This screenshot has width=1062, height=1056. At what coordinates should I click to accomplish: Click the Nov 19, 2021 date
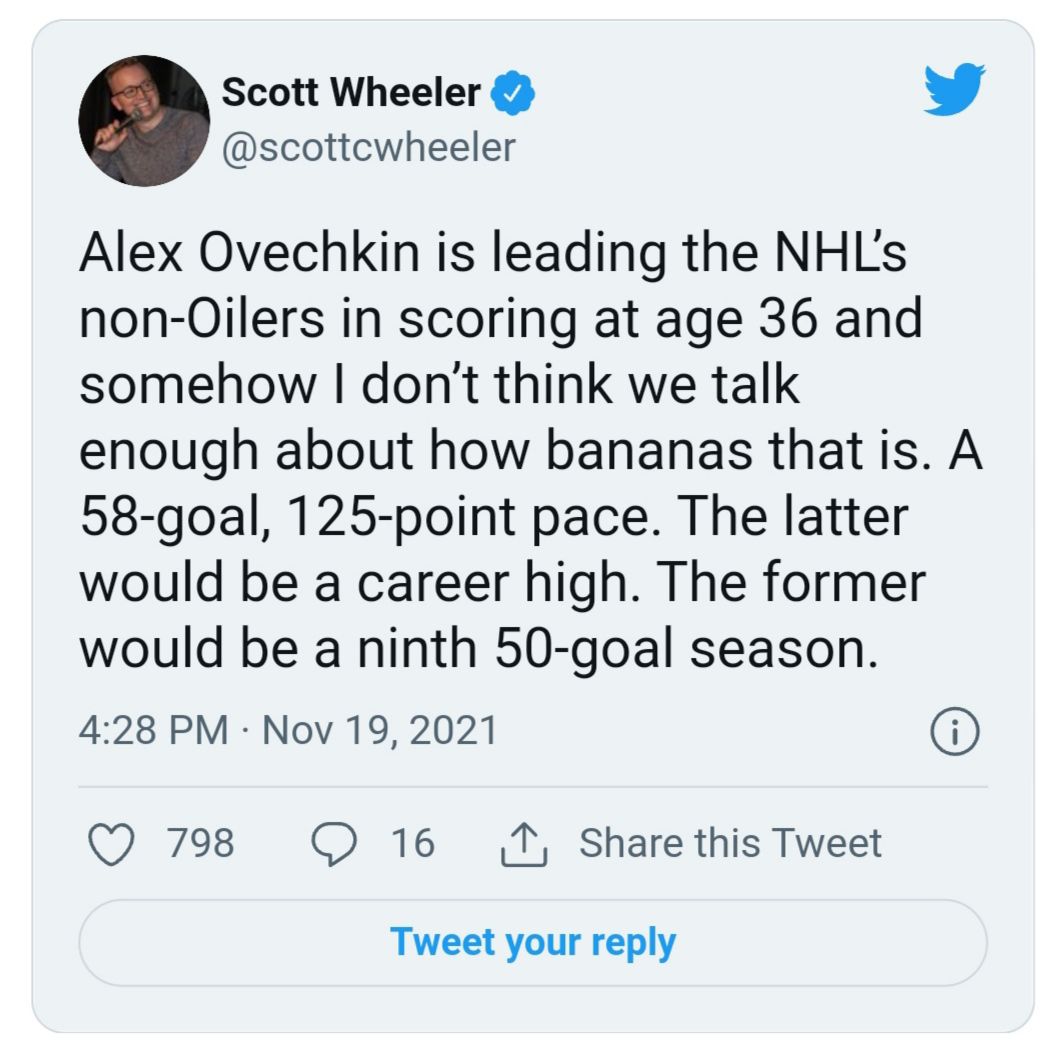coord(378,729)
